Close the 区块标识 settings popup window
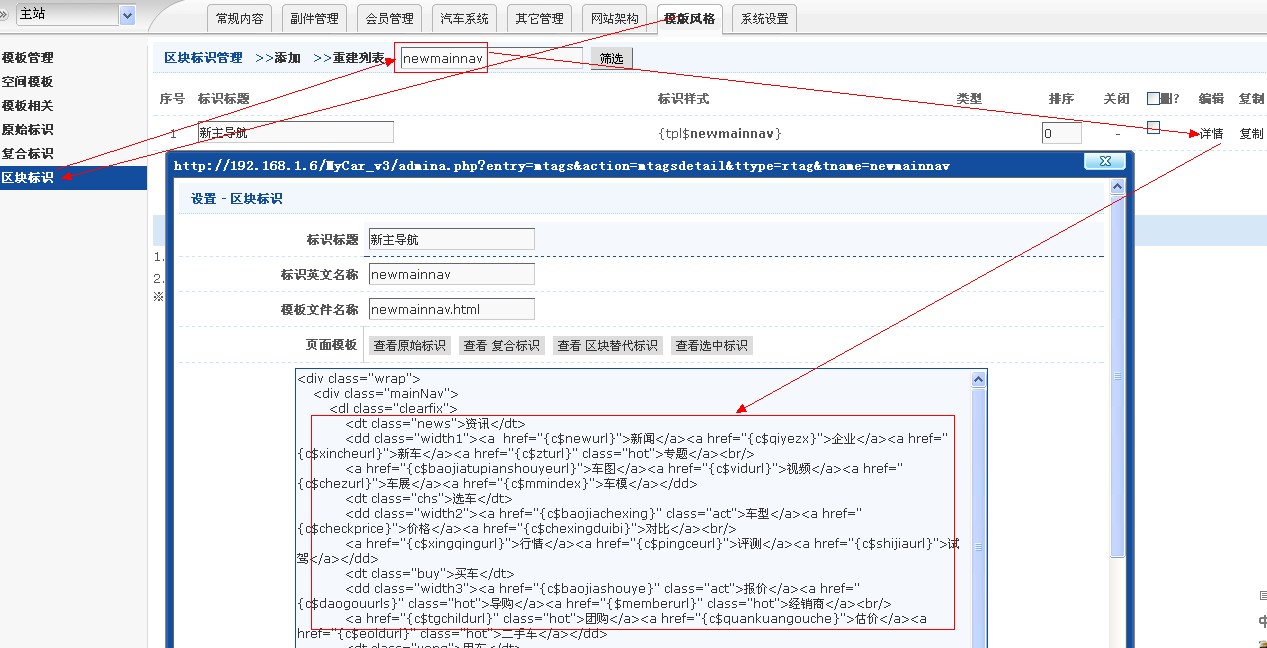Viewport: 1267px width, 648px height. point(1105,162)
